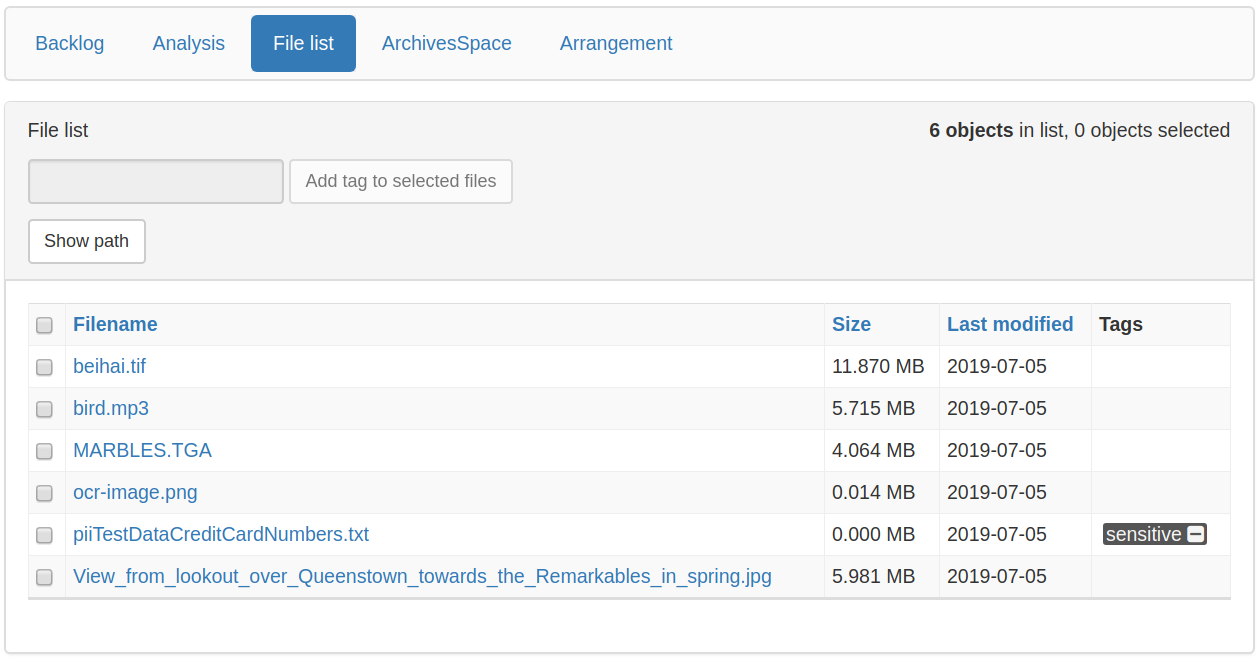
Task: Select the File list tab
Action: pyautogui.click(x=303, y=43)
